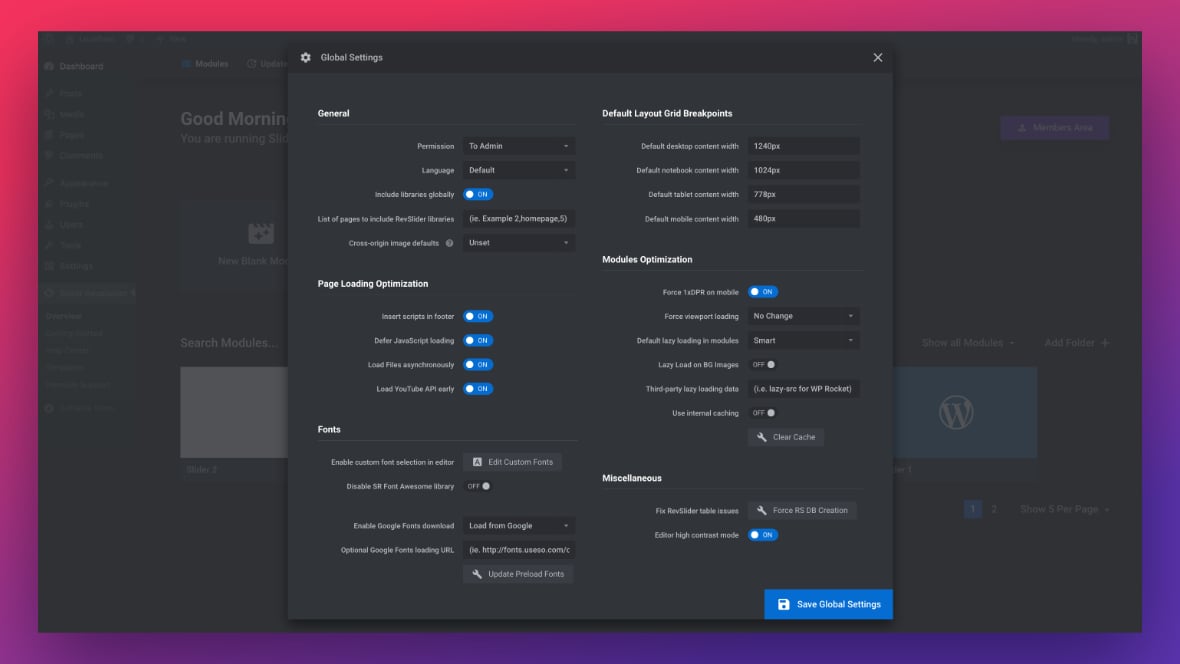Screen dimensions: 1180x664
Task: Click the list of pages to include field
Action: [x=519, y=219]
